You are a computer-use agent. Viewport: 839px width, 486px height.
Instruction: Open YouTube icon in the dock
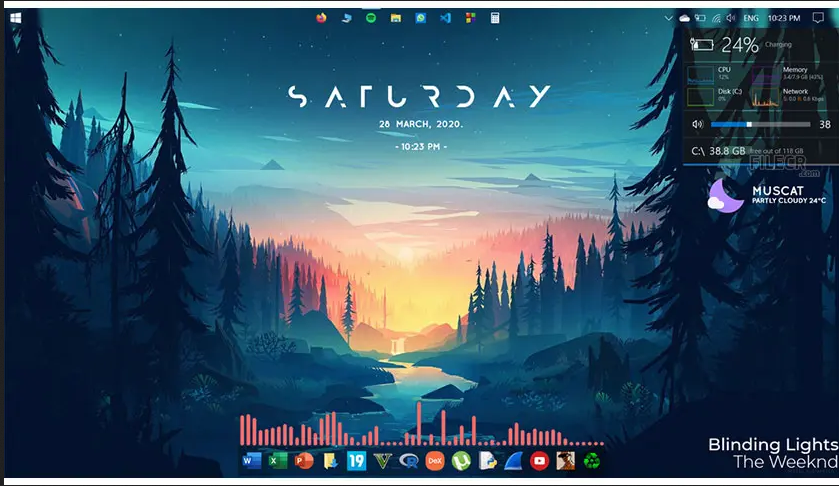pyautogui.click(x=540, y=461)
